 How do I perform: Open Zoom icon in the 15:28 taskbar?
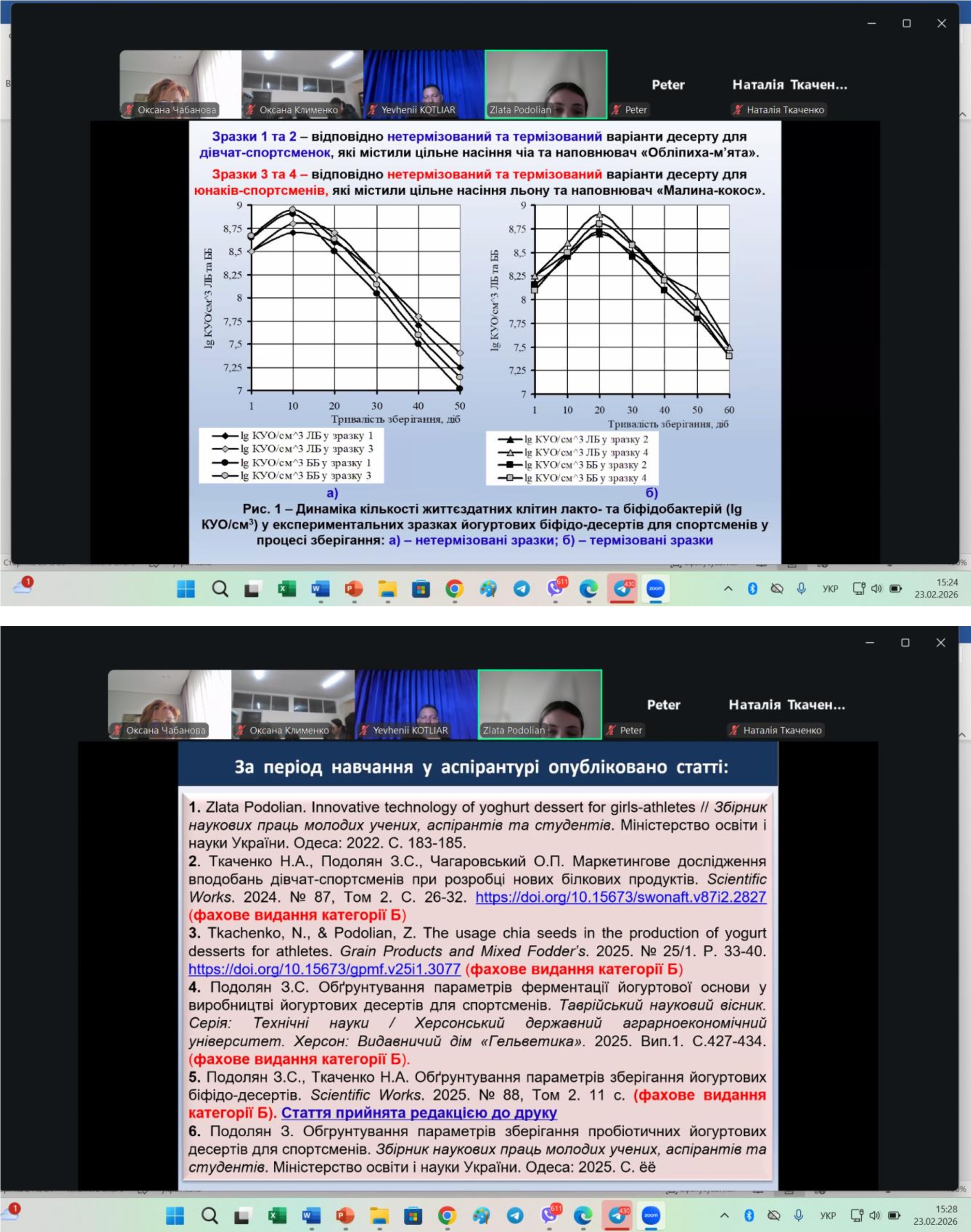pyautogui.click(x=650, y=1216)
